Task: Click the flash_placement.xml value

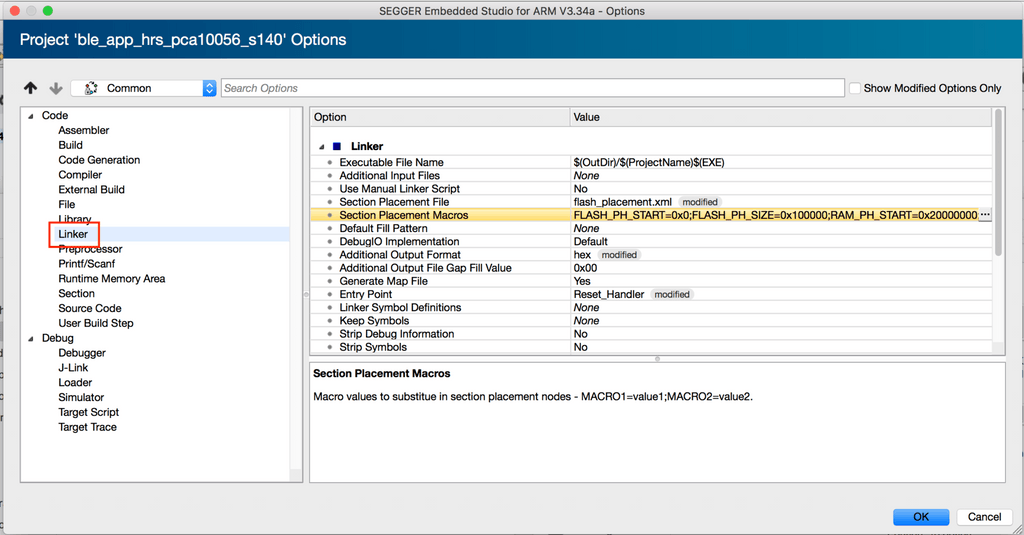Action: tap(622, 202)
